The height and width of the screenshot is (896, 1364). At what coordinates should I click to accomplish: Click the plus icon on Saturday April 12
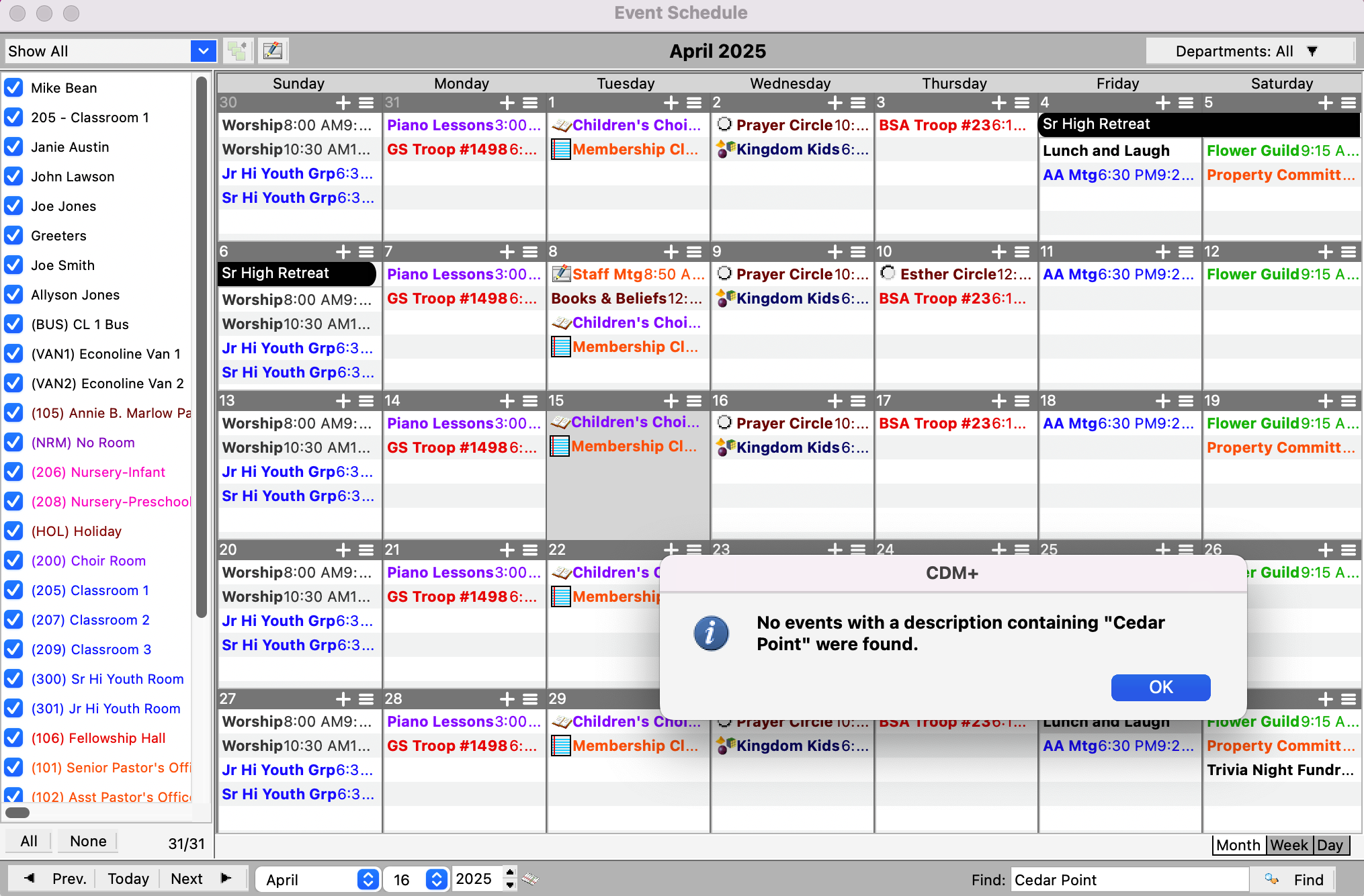[x=1325, y=252]
